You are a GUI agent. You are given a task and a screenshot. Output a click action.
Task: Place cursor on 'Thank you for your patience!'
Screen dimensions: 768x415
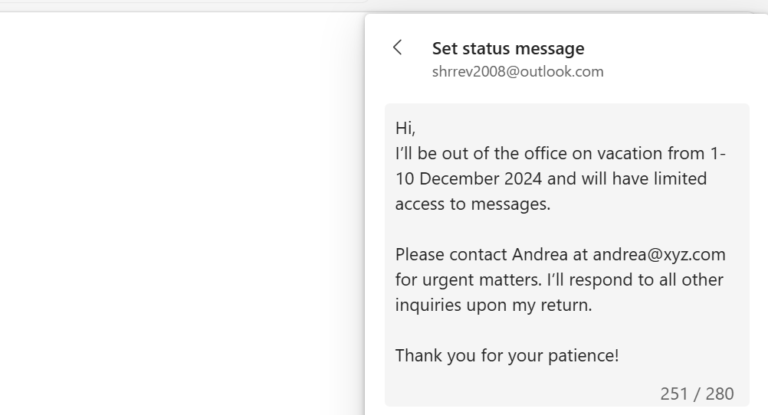coord(506,355)
